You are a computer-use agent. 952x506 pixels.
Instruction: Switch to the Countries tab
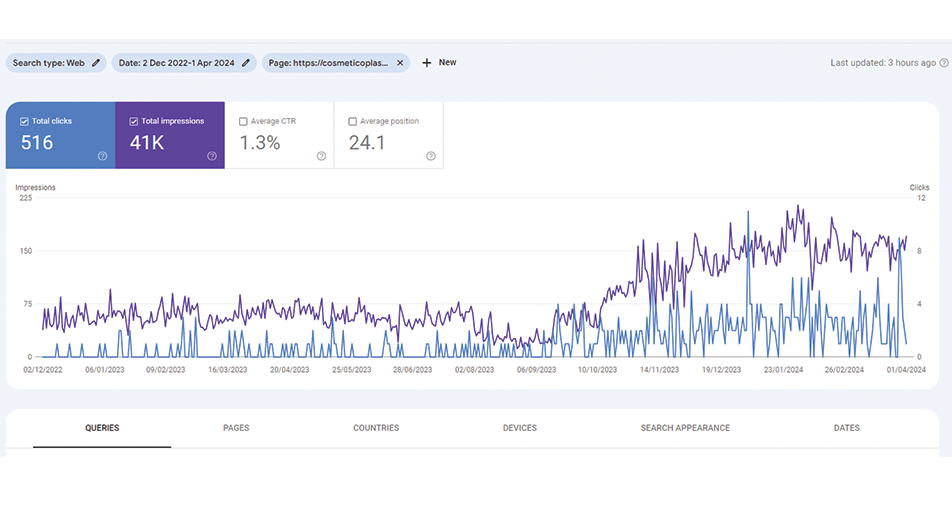(376, 428)
